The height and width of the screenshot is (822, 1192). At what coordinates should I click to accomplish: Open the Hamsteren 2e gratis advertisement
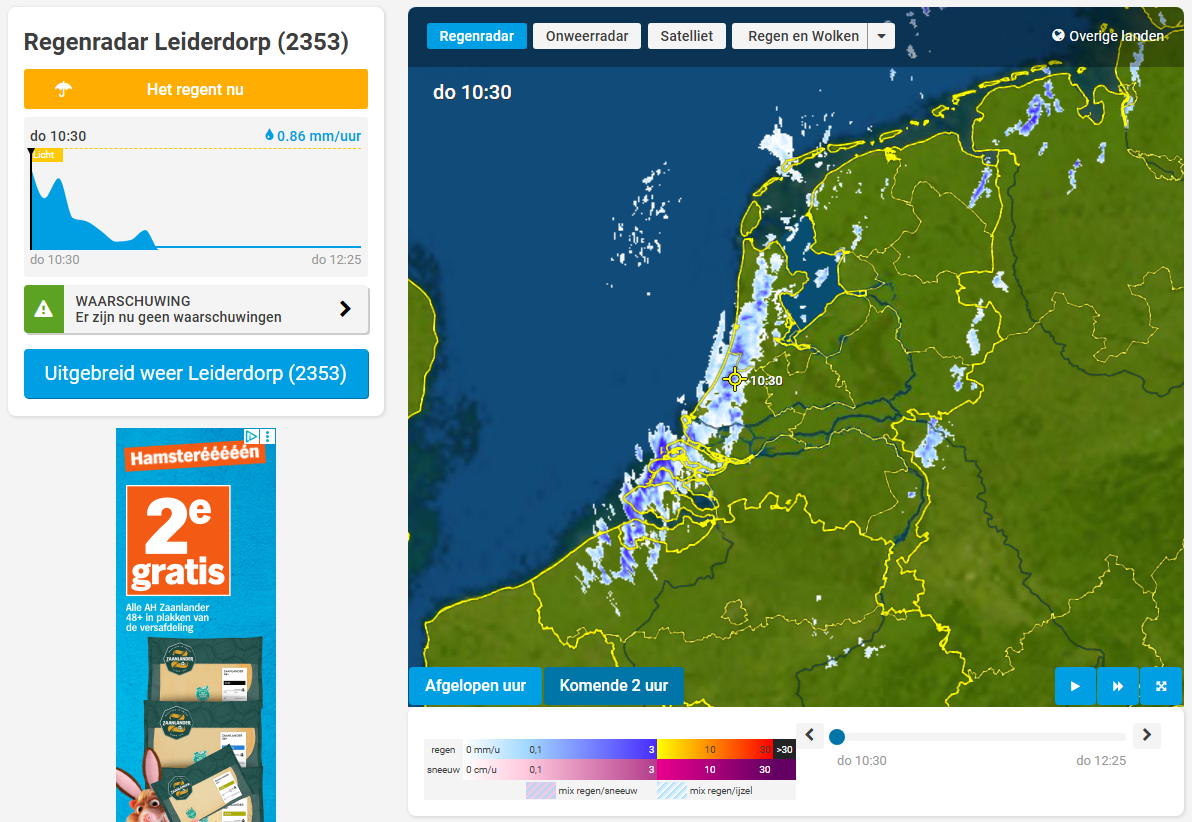point(196,625)
